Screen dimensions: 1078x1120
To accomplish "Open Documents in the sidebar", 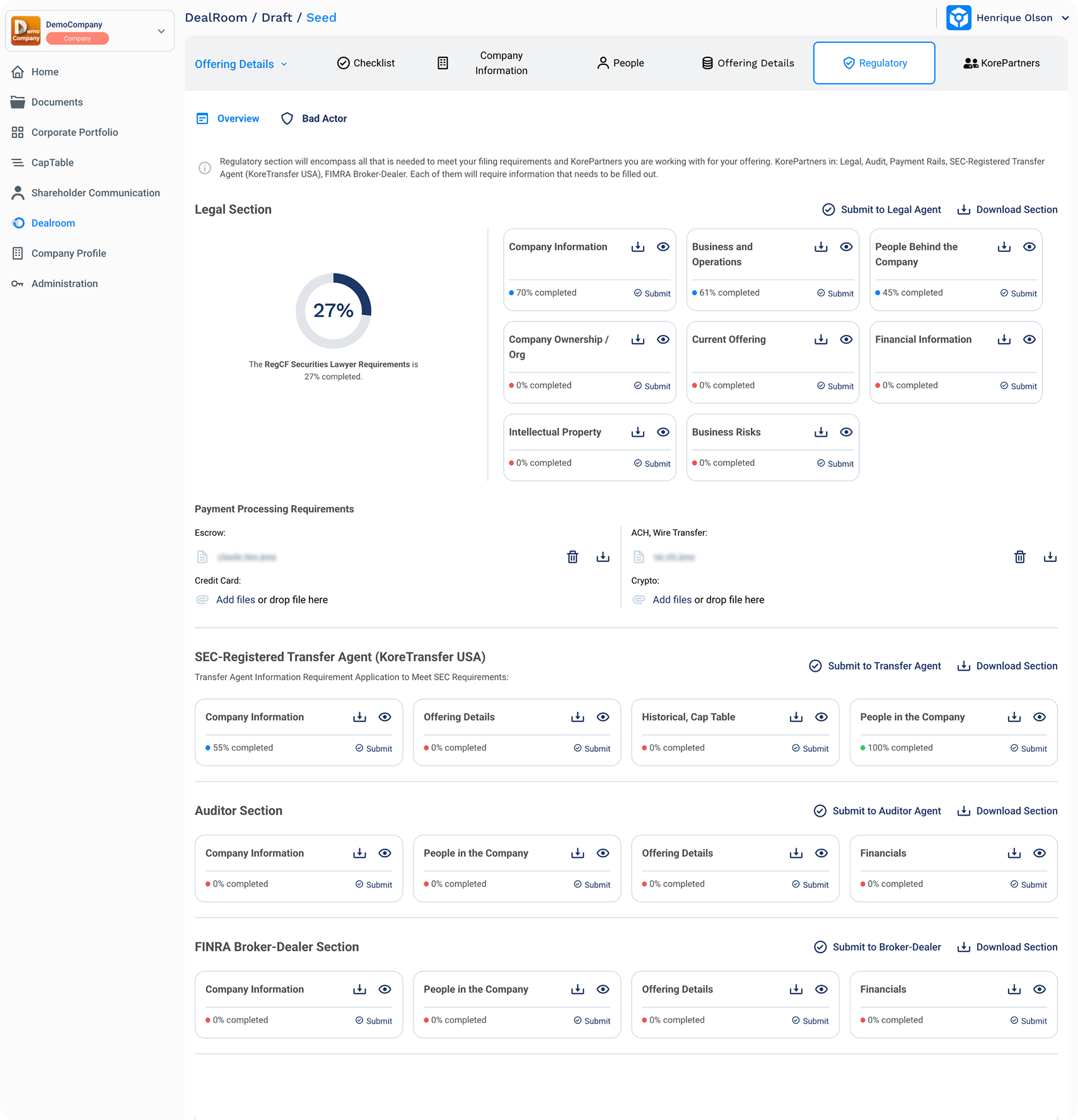I will tap(47, 102).
